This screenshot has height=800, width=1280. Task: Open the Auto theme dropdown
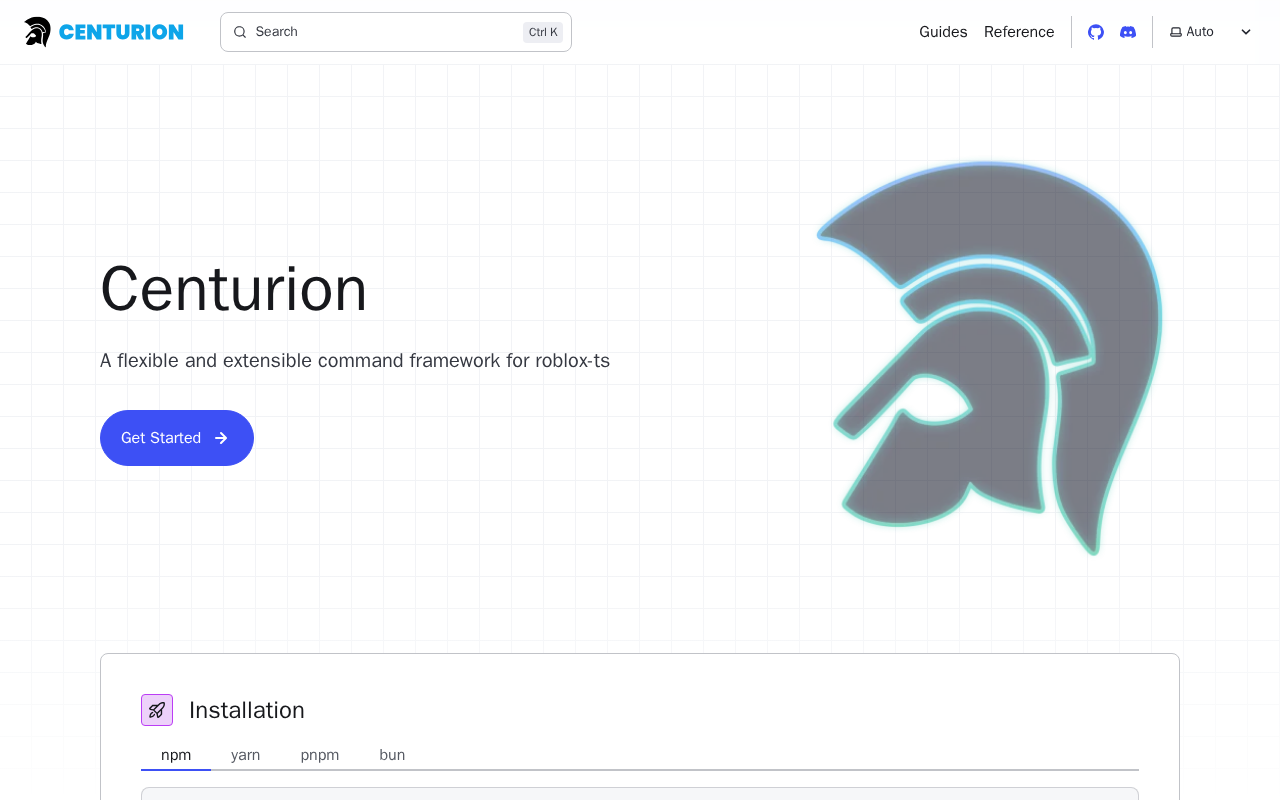pos(1211,32)
